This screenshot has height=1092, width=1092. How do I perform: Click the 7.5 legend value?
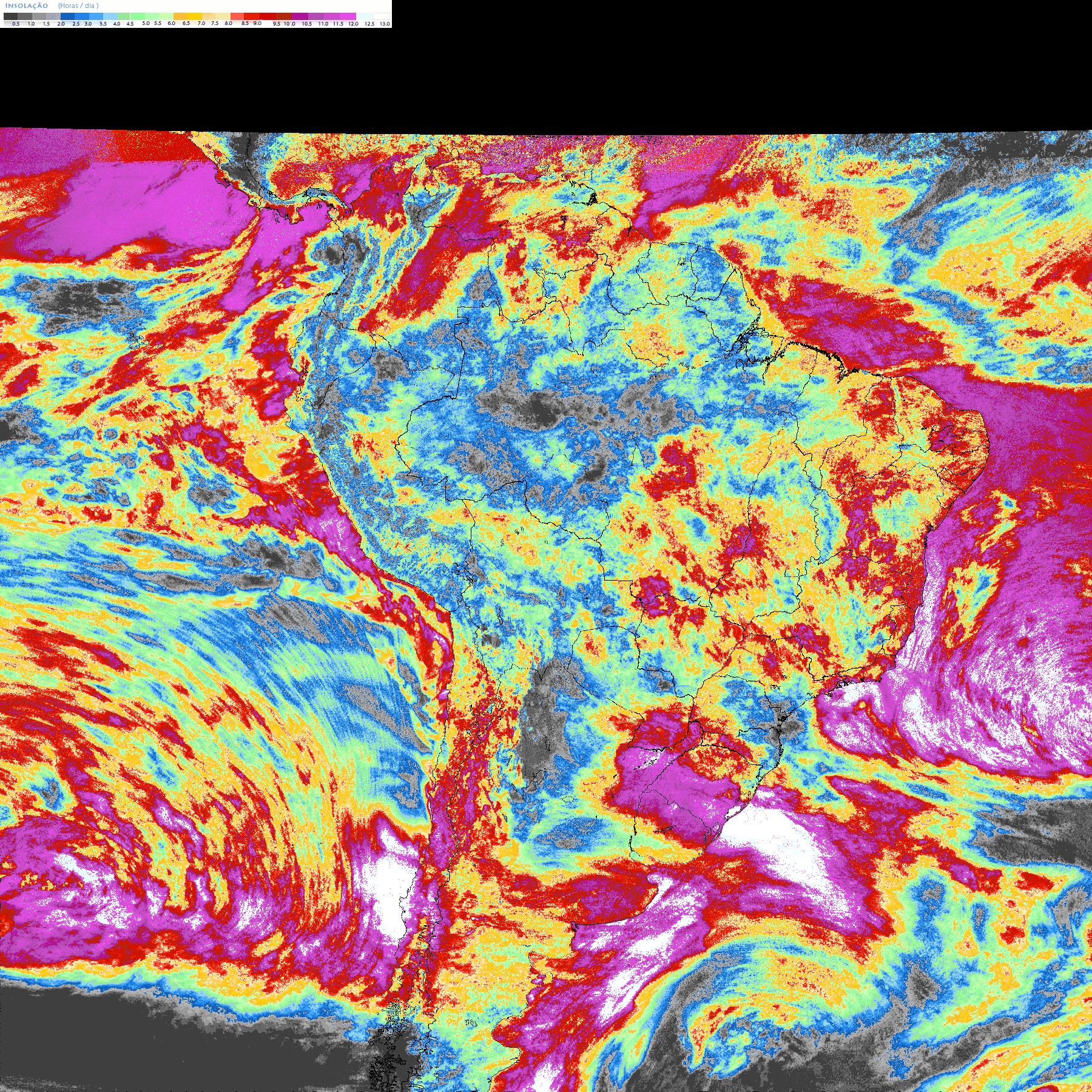(215, 23)
